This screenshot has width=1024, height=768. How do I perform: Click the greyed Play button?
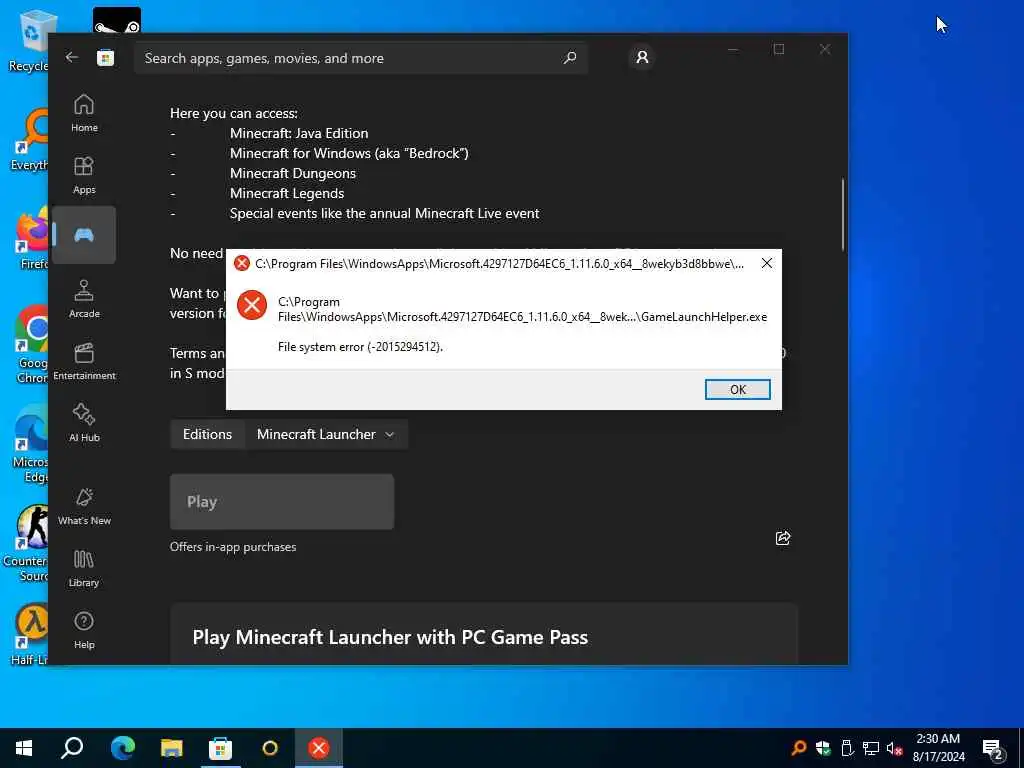tap(281, 502)
